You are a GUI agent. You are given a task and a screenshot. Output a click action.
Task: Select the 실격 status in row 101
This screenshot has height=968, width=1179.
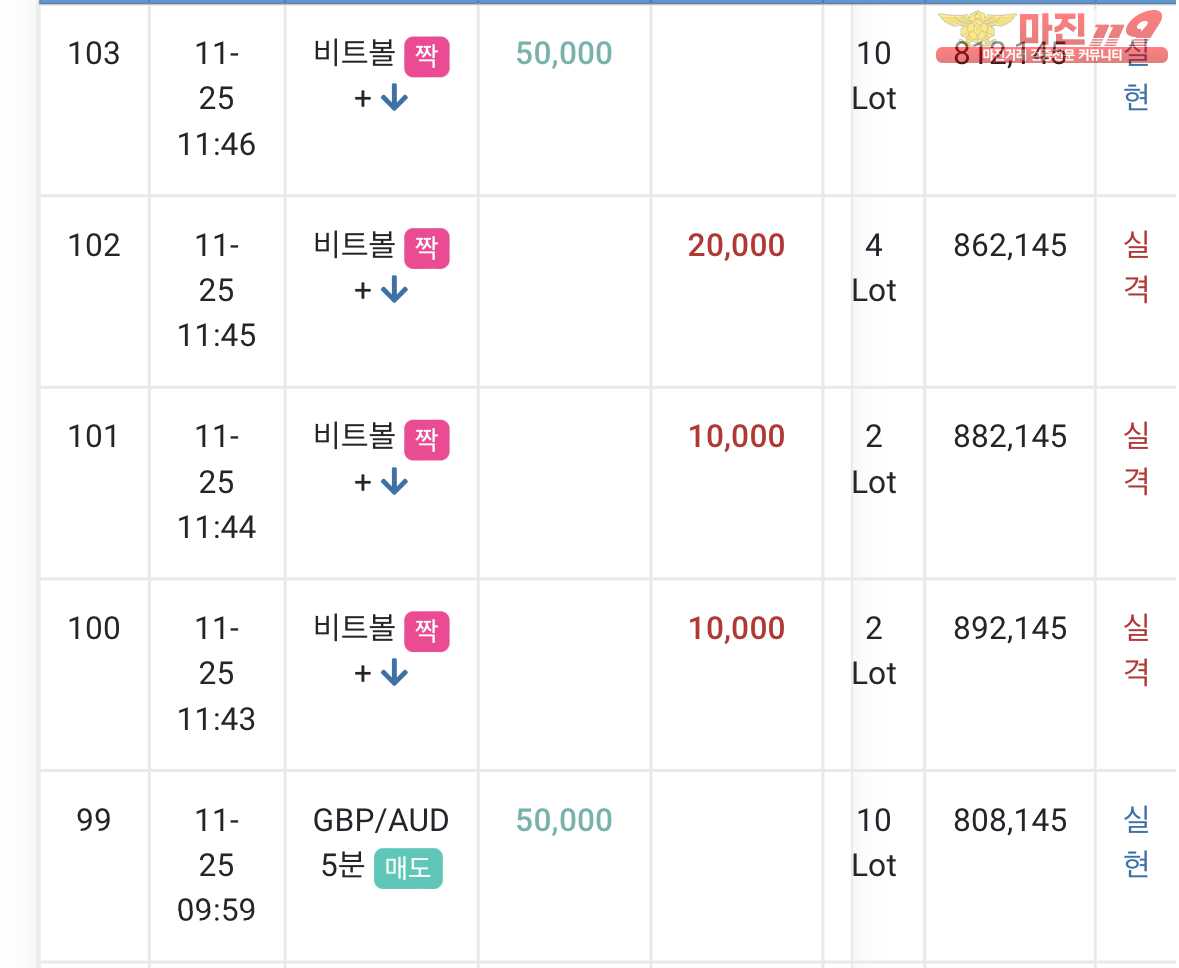(1135, 458)
